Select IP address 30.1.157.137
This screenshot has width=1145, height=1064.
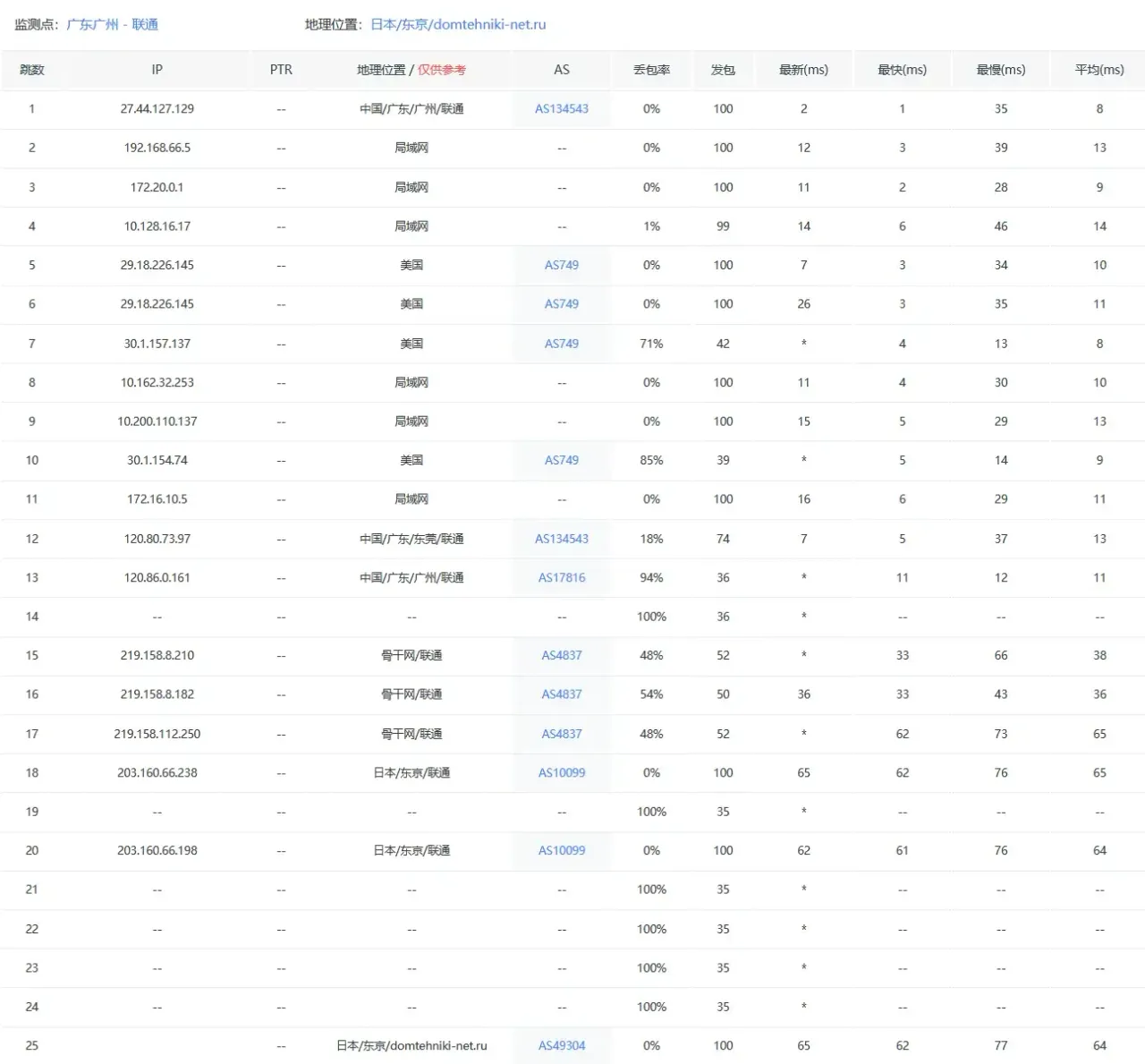tap(157, 344)
